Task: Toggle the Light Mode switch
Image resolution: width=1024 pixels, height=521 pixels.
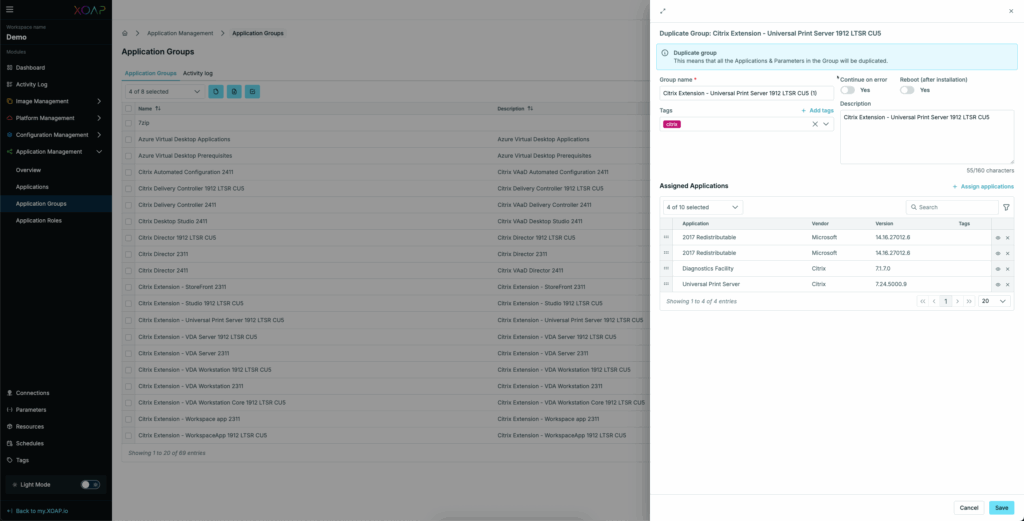Action: 90,484
